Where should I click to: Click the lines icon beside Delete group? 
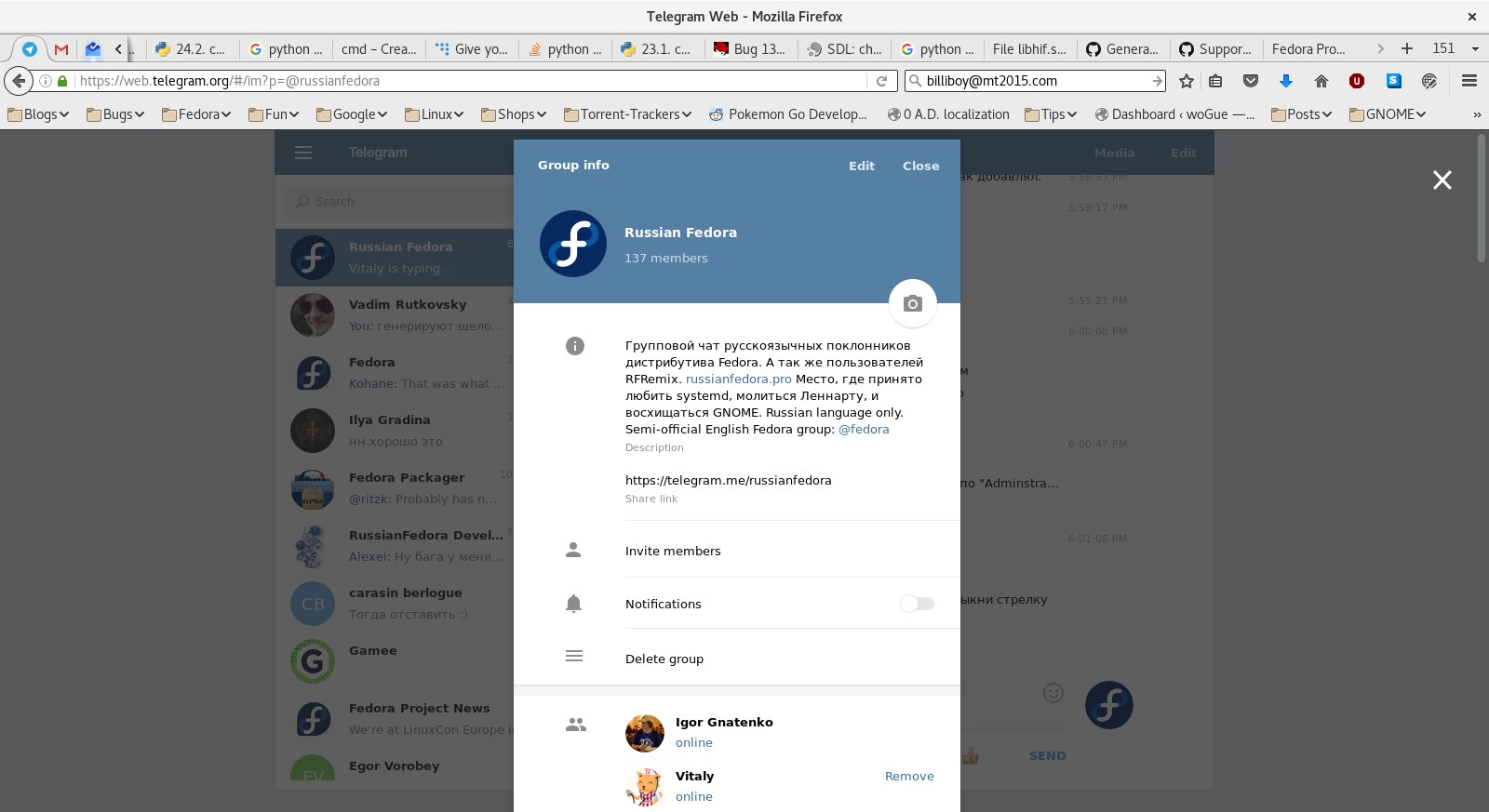pos(574,656)
